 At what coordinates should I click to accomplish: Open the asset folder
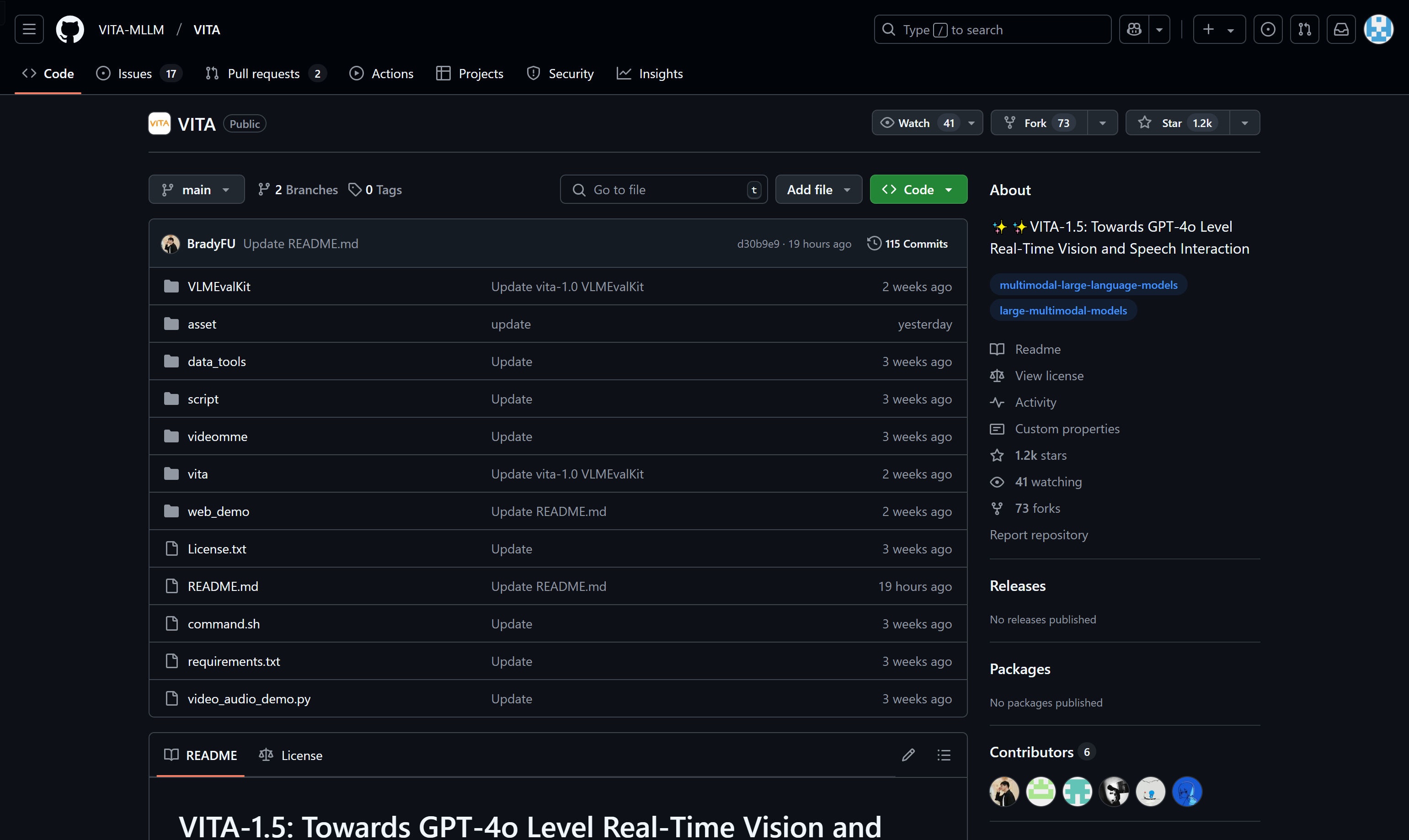[x=202, y=324]
